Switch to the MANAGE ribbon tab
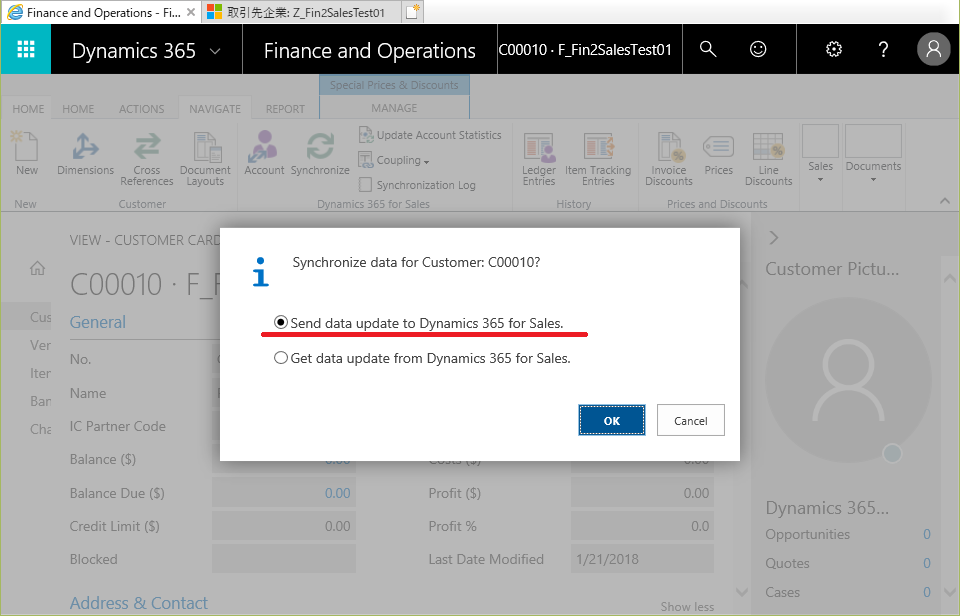 tap(394, 108)
